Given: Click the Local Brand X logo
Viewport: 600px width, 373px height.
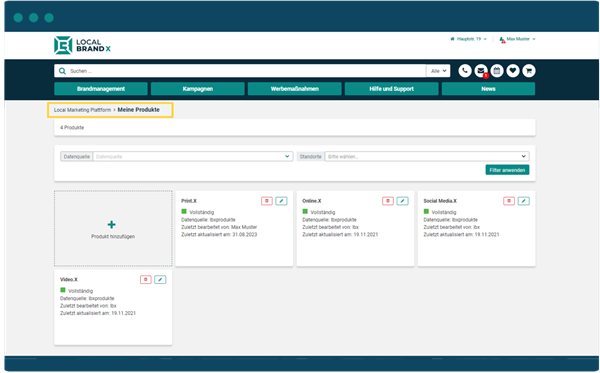Looking at the screenshot, I should coord(82,45).
